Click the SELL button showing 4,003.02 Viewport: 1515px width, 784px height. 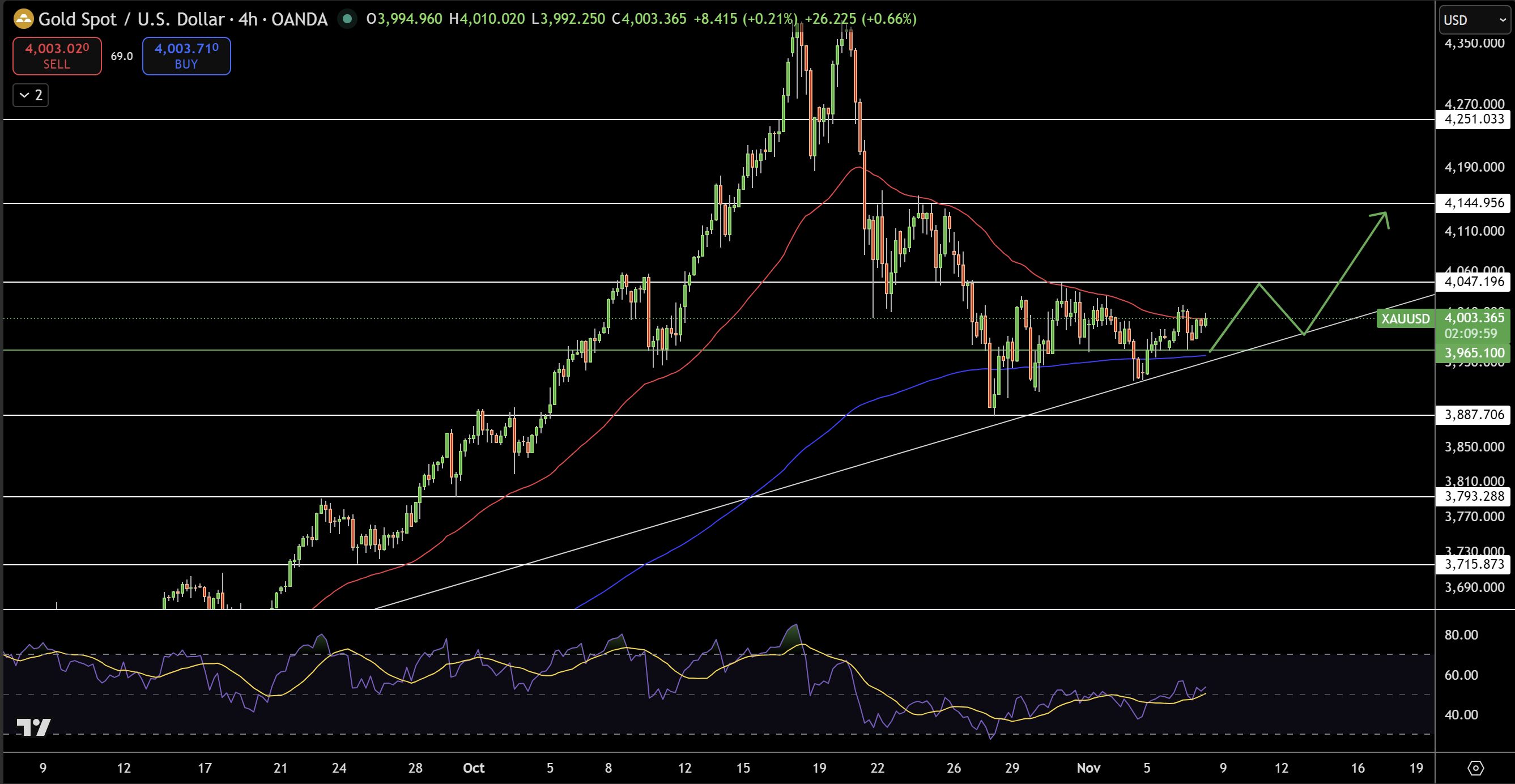[x=57, y=56]
